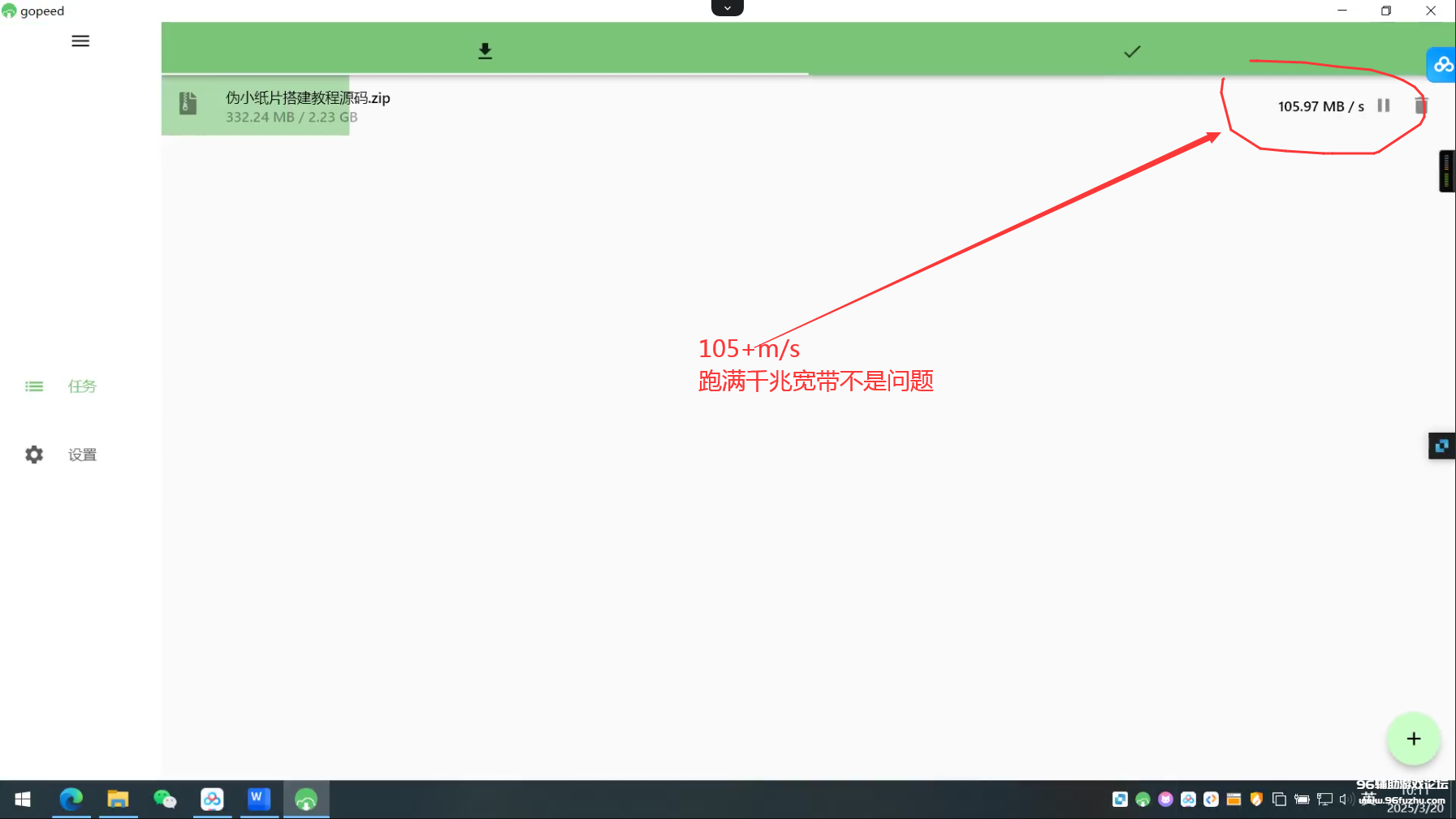The width and height of the screenshot is (1456, 819).
Task: Switch to the completed downloads tab
Action: pos(1131,51)
